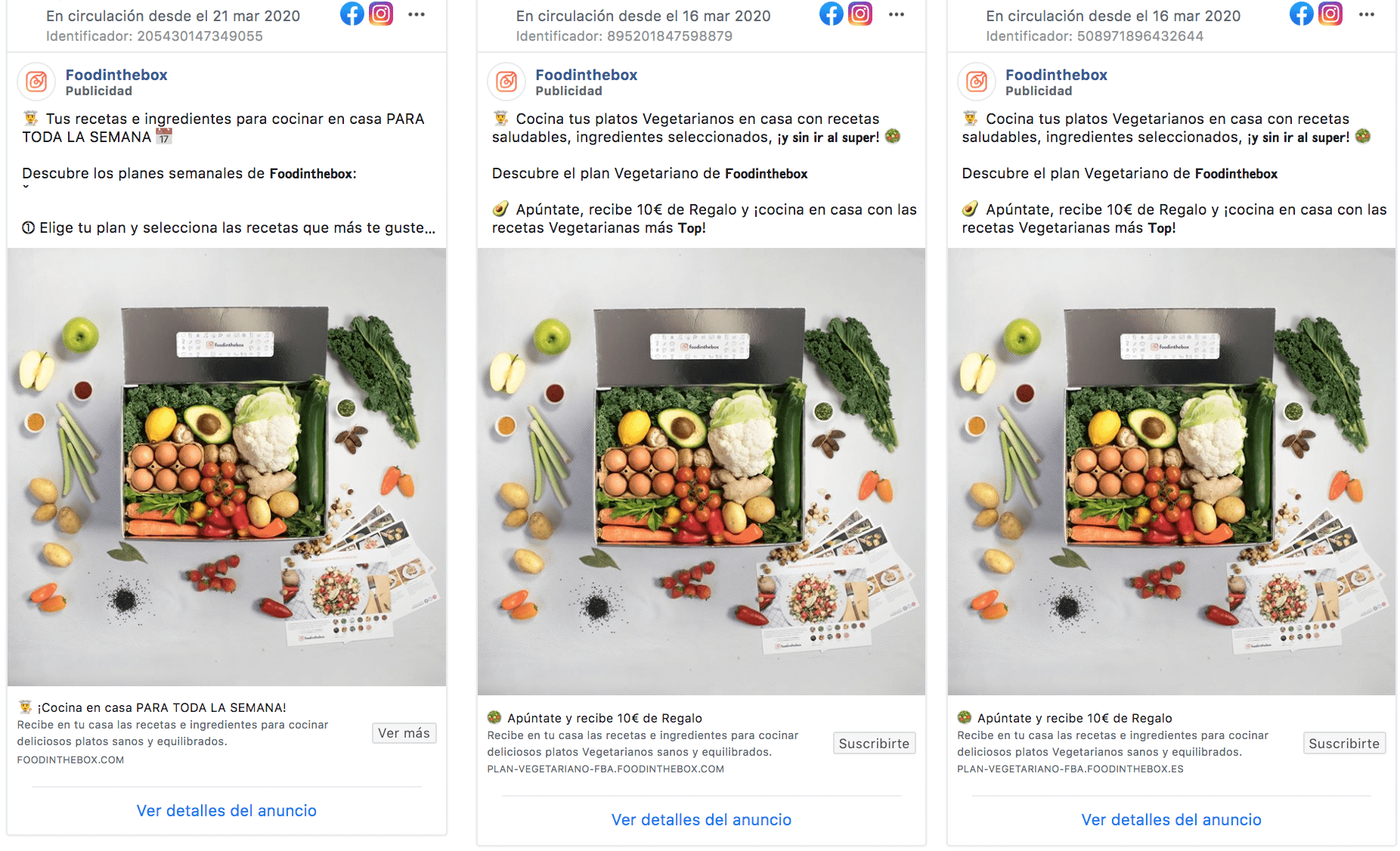The height and width of the screenshot is (851, 1400).
Task: Click Facebook icon on first ad card
Action: 352,14
